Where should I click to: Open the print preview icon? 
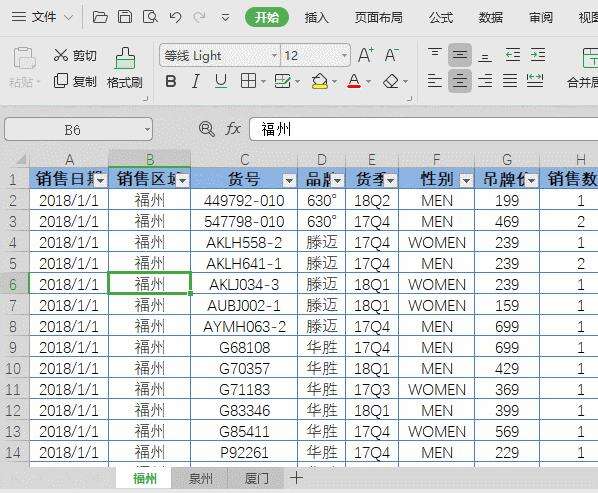point(150,17)
